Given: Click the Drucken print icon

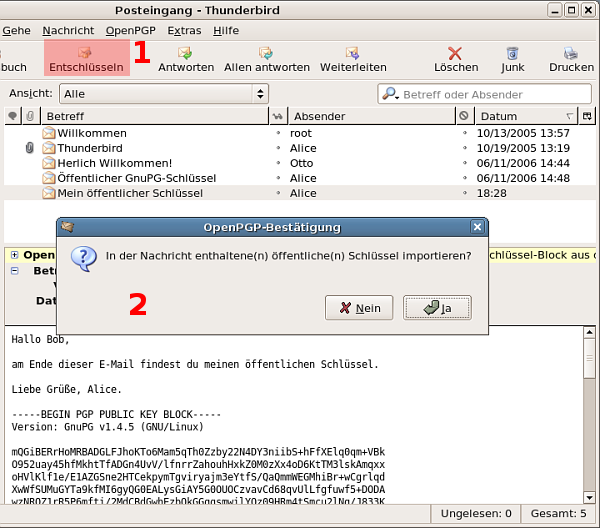Looking at the screenshot, I should click(571, 53).
